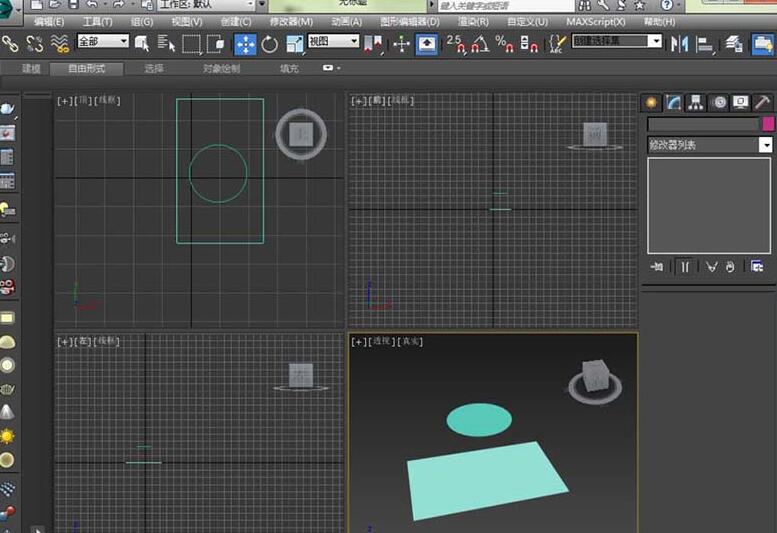777x533 pixels.
Task: Select the Move transform tool
Action: coord(245,43)
